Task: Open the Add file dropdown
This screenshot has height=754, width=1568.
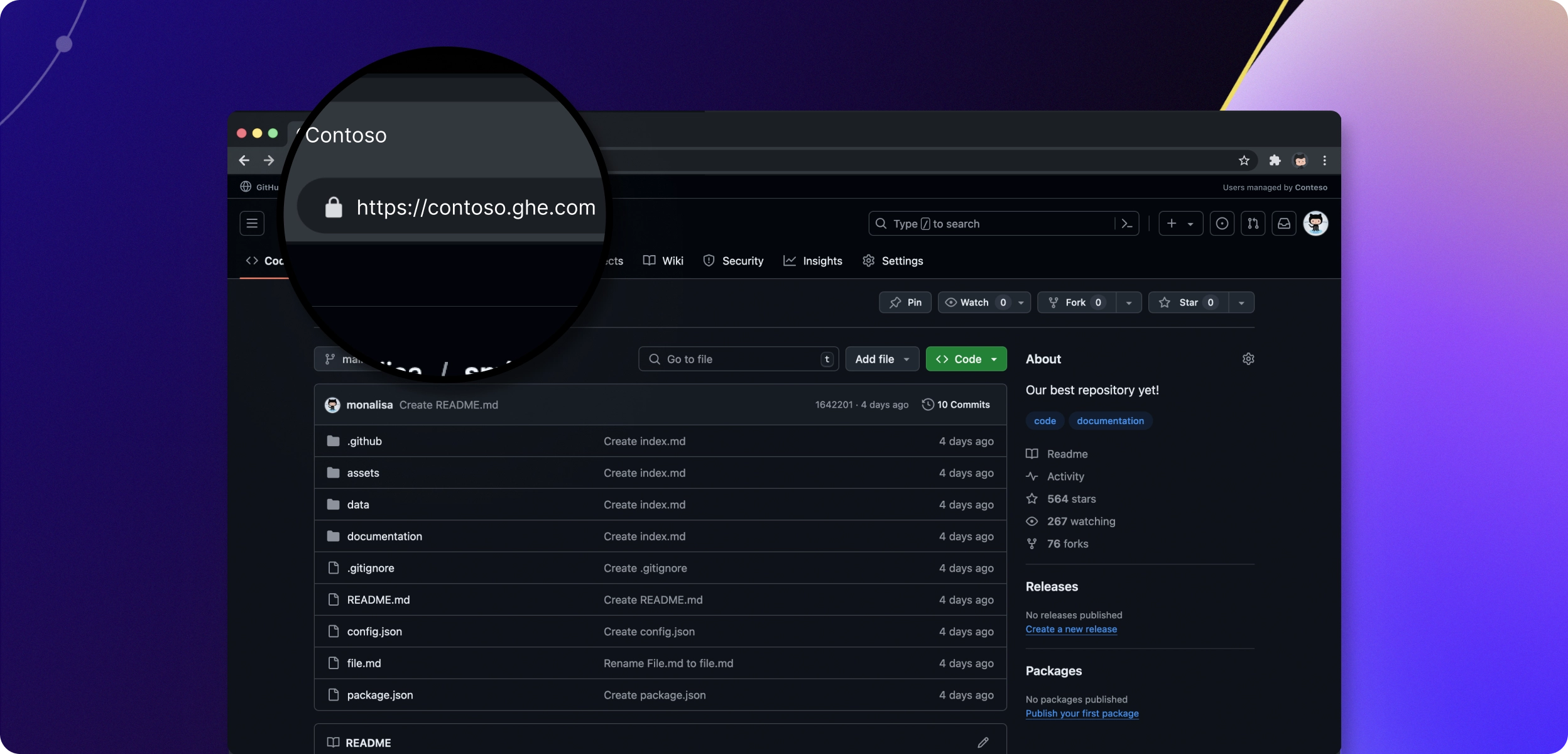Action: point(882,359)
